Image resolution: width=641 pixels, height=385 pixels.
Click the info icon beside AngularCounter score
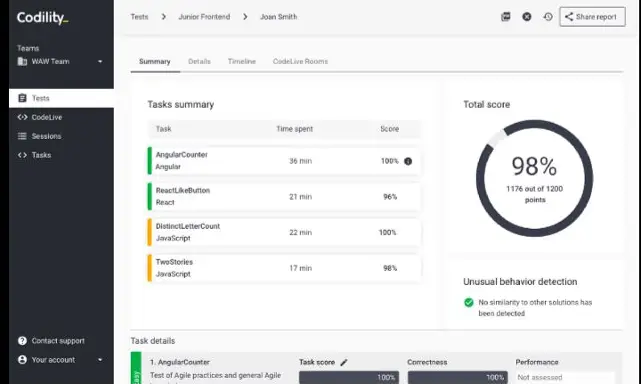(x=408, y=161)
